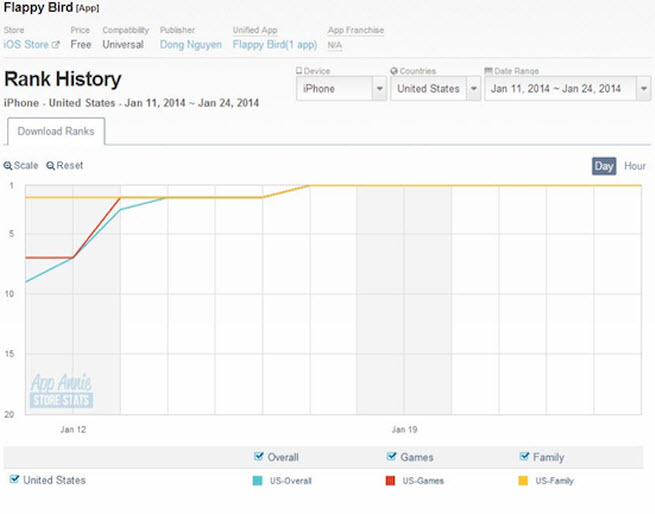The height and width of the screenshot is (514, 655).
Task: Click the Rank History heading
Action: pos(63,79)
